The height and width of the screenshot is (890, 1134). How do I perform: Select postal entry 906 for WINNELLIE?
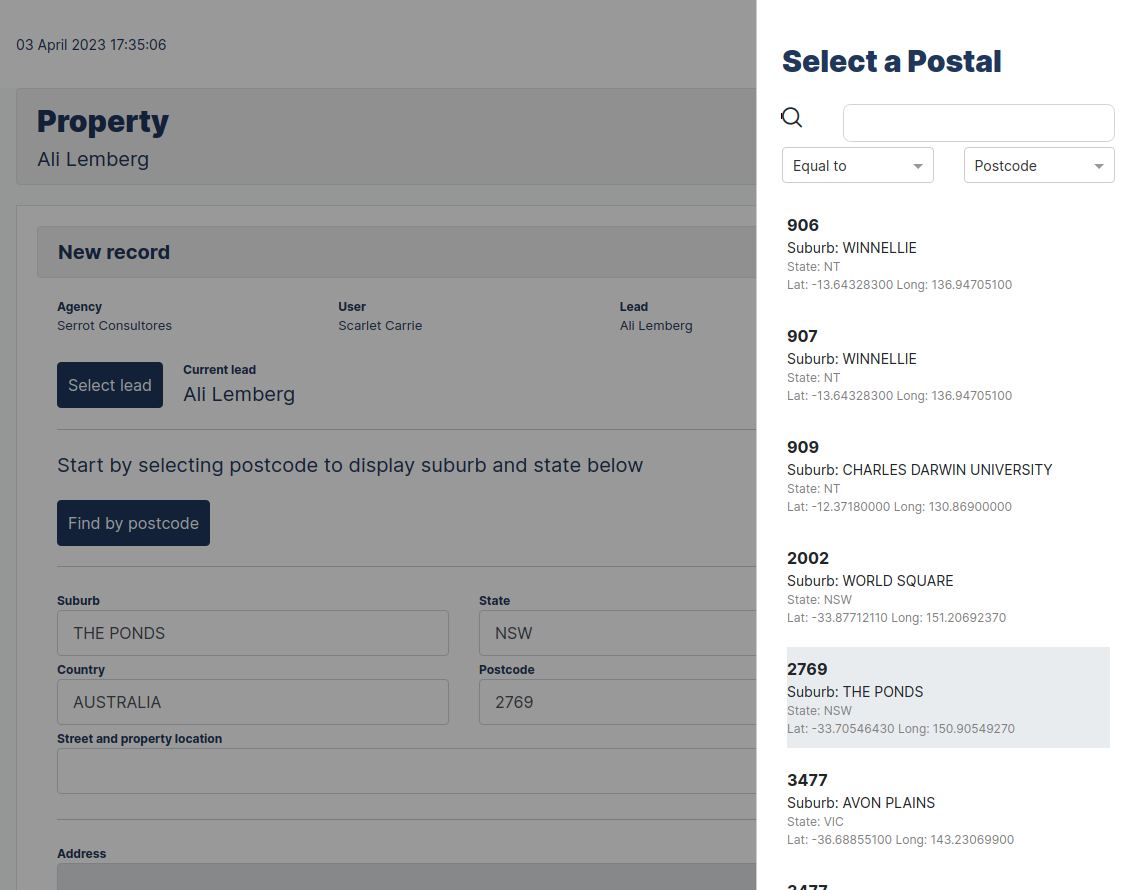(900, 253)
